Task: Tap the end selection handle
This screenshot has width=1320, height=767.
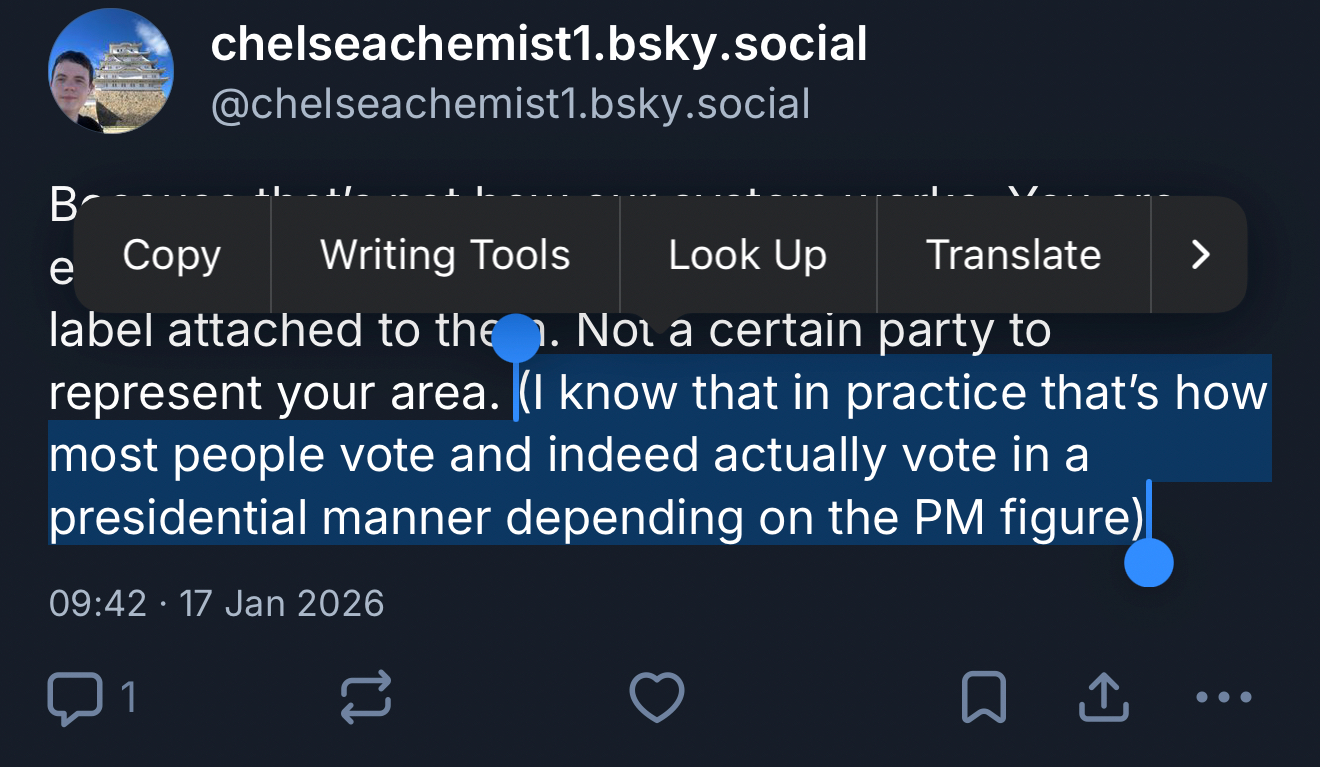Action: pos(1148,565)
